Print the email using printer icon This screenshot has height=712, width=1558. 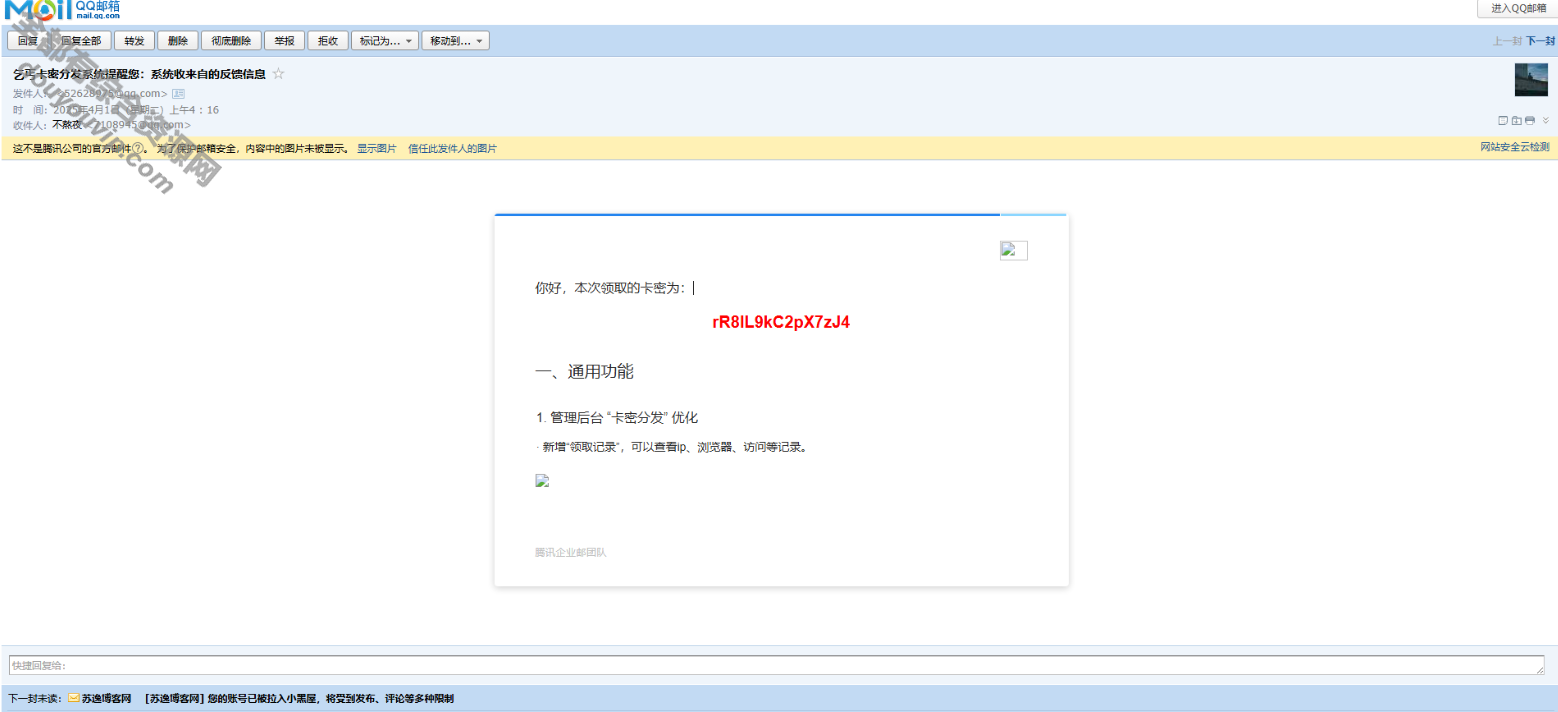[x=1530, y=120]
